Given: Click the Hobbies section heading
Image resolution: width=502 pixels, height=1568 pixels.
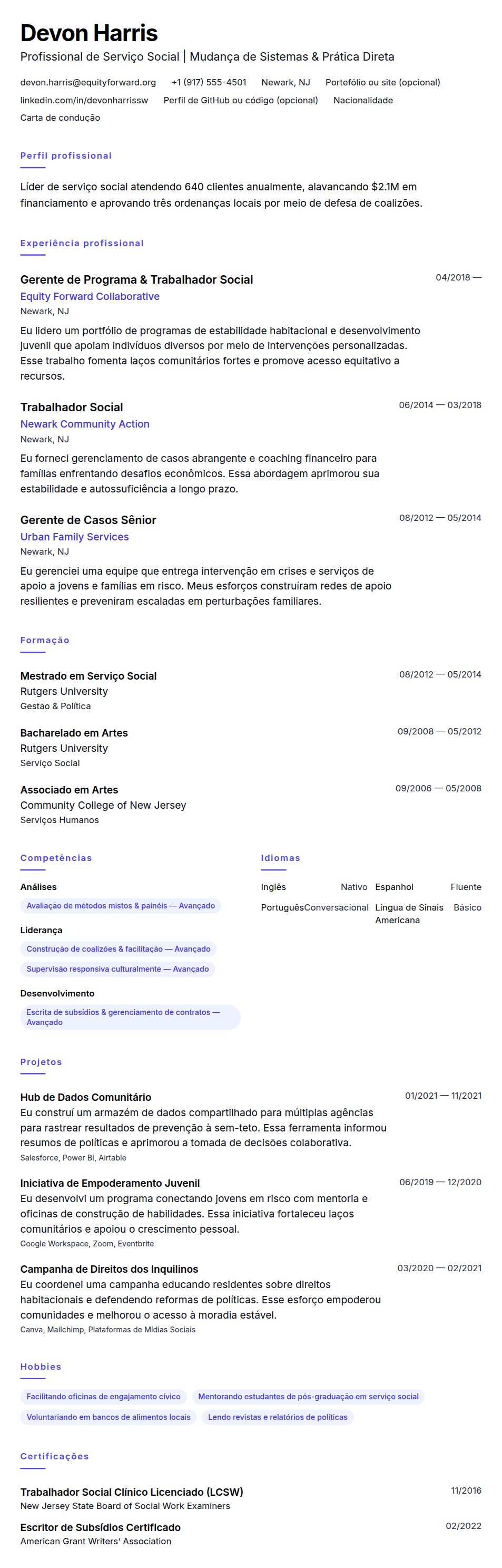Looking at the screenshot, I should [x=41, y=1367].
